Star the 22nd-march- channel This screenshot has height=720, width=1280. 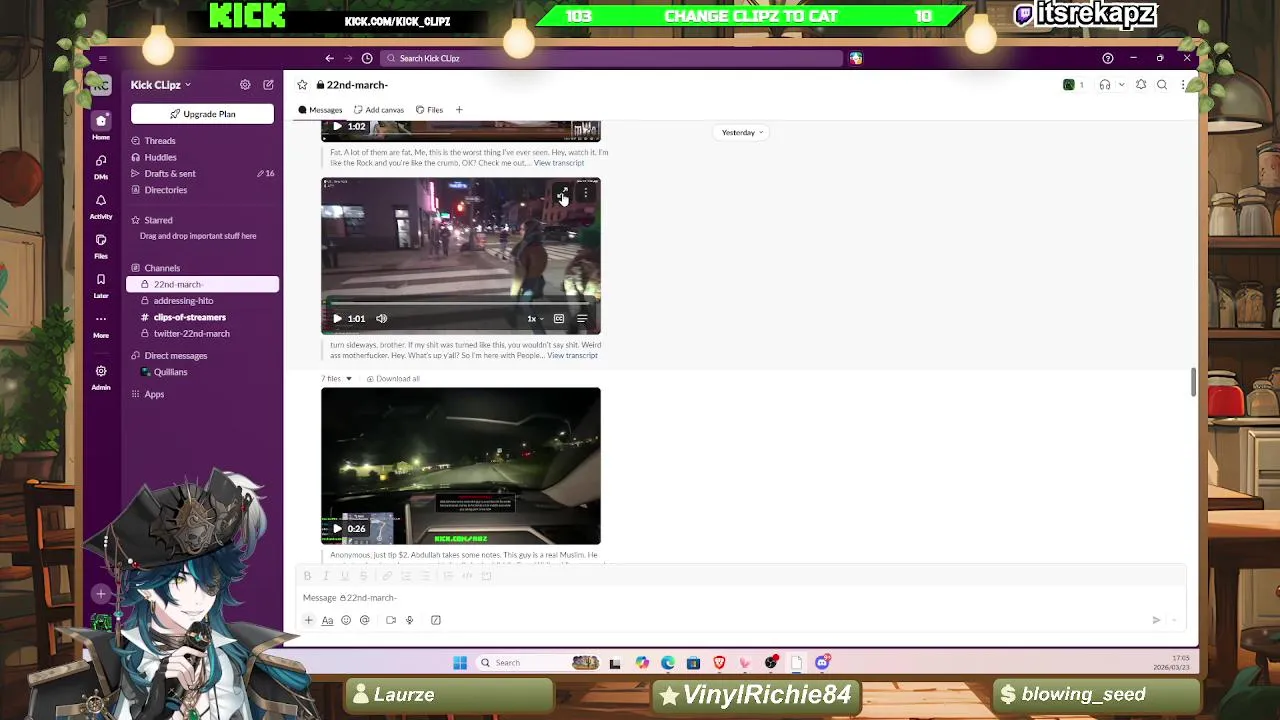click(302, 85)
